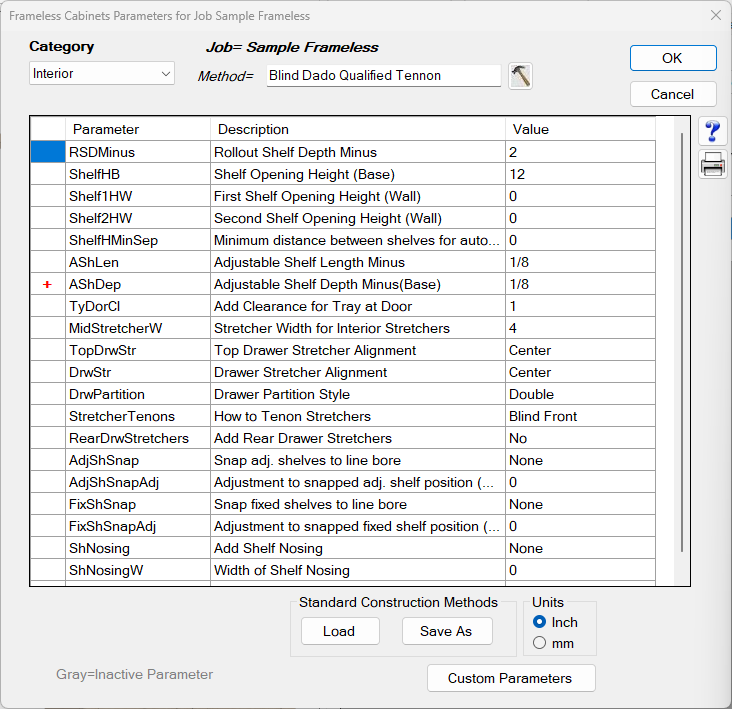
Task: Click the Save As button
Action: point(445,631)
